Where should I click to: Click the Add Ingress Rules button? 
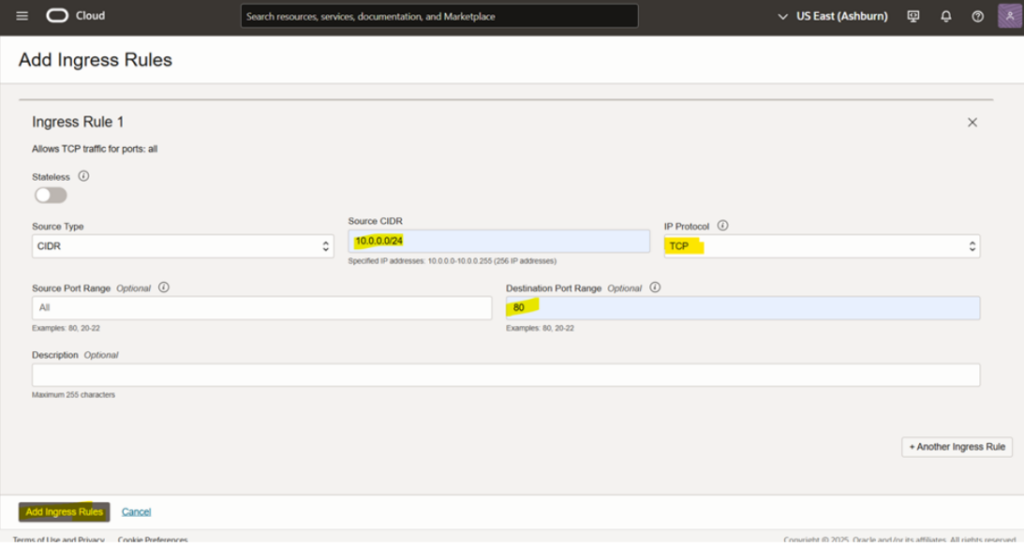pos(64,512)
